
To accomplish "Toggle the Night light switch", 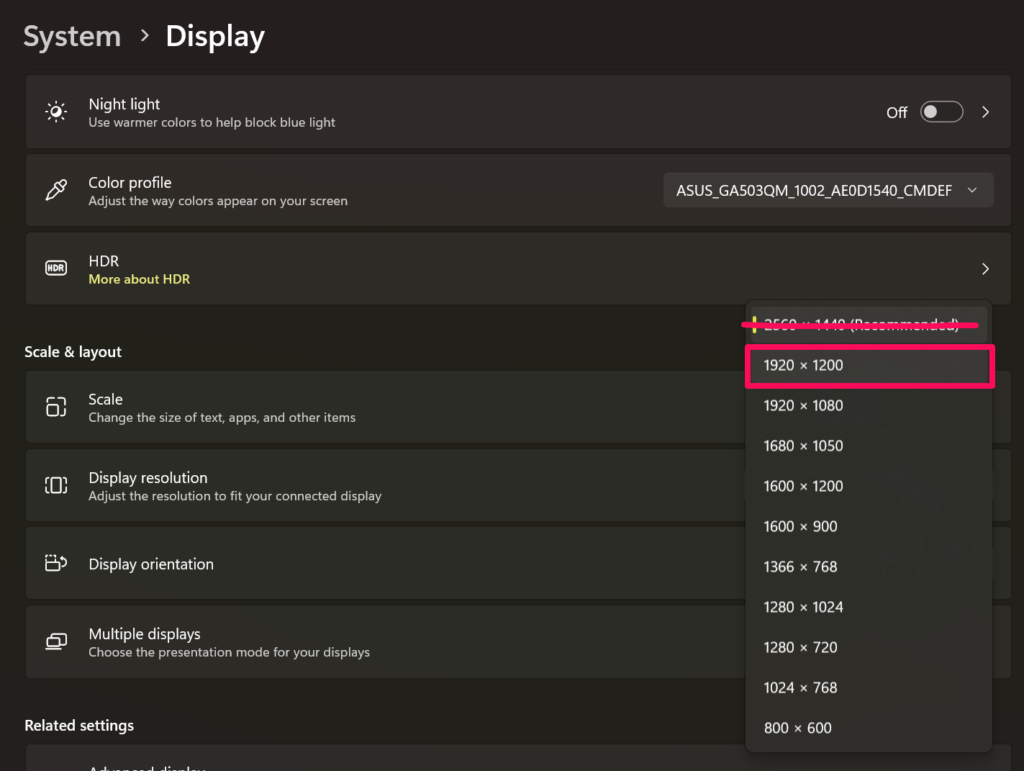I will pyautogui.click(x=941, y=112).
